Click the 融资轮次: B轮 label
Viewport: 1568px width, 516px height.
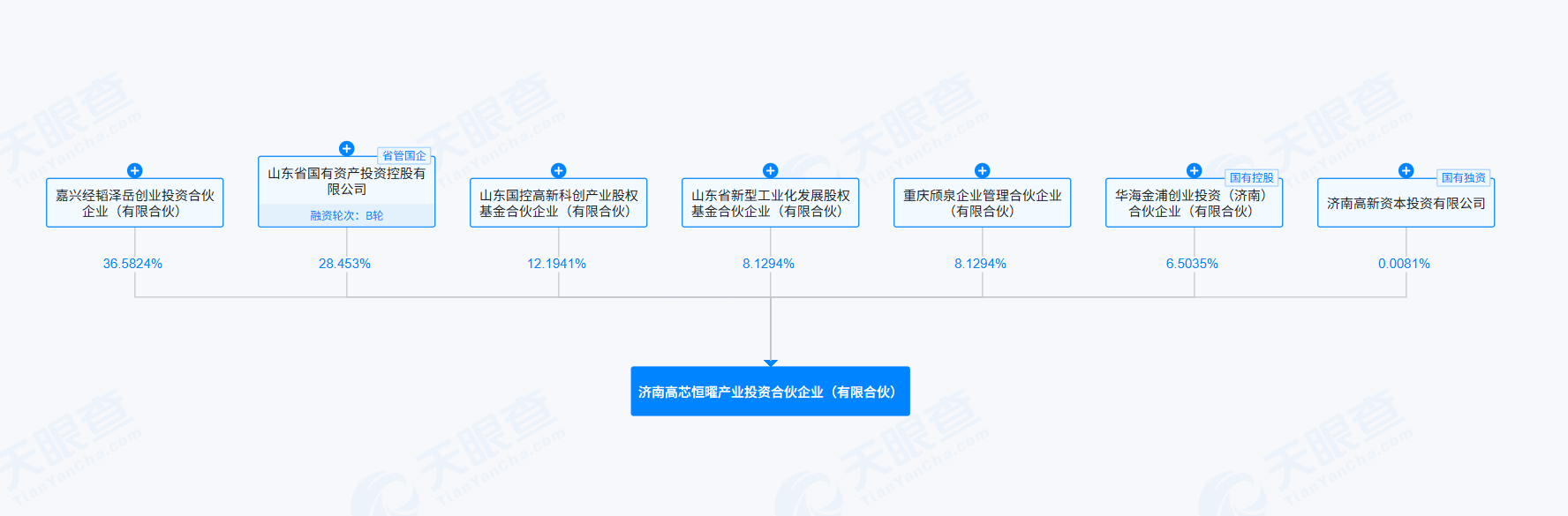tap(346, 216)
